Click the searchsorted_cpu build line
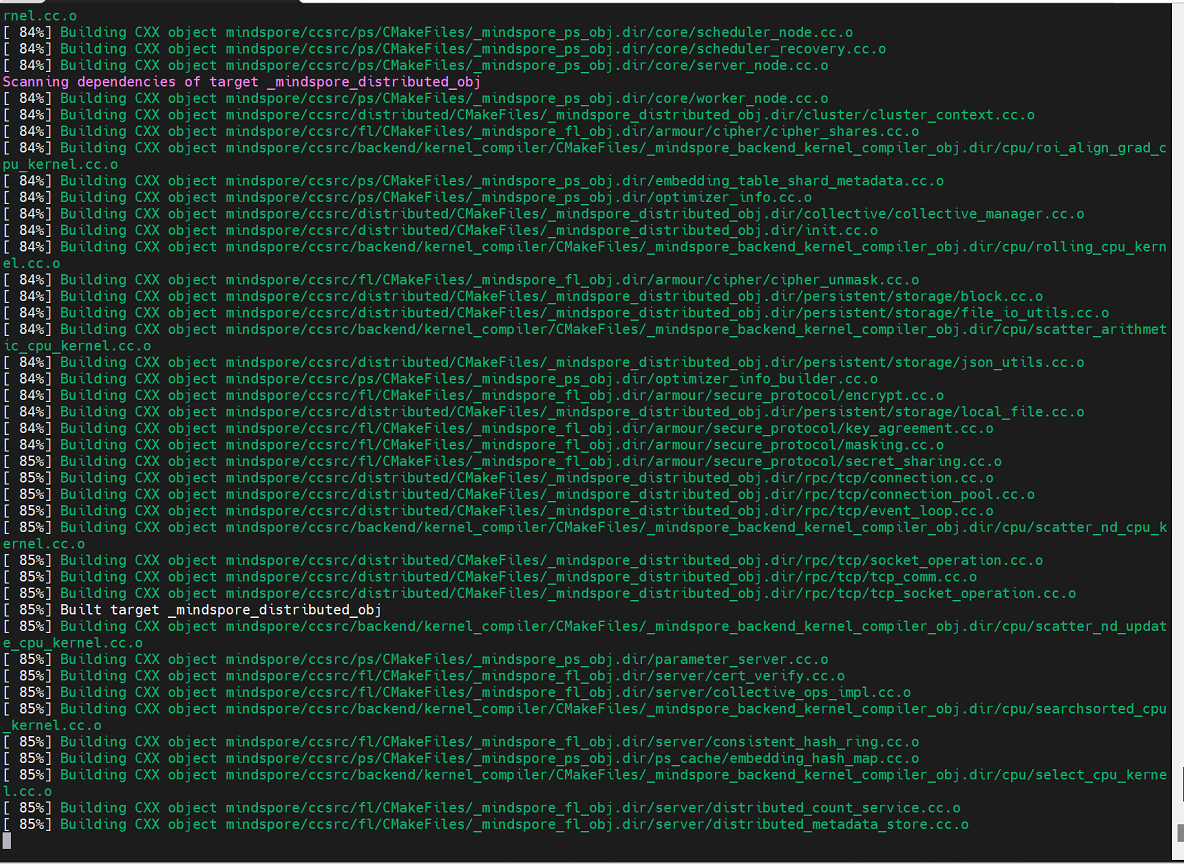The height and width of the screenshot is (866, 1184). [584, 710]
